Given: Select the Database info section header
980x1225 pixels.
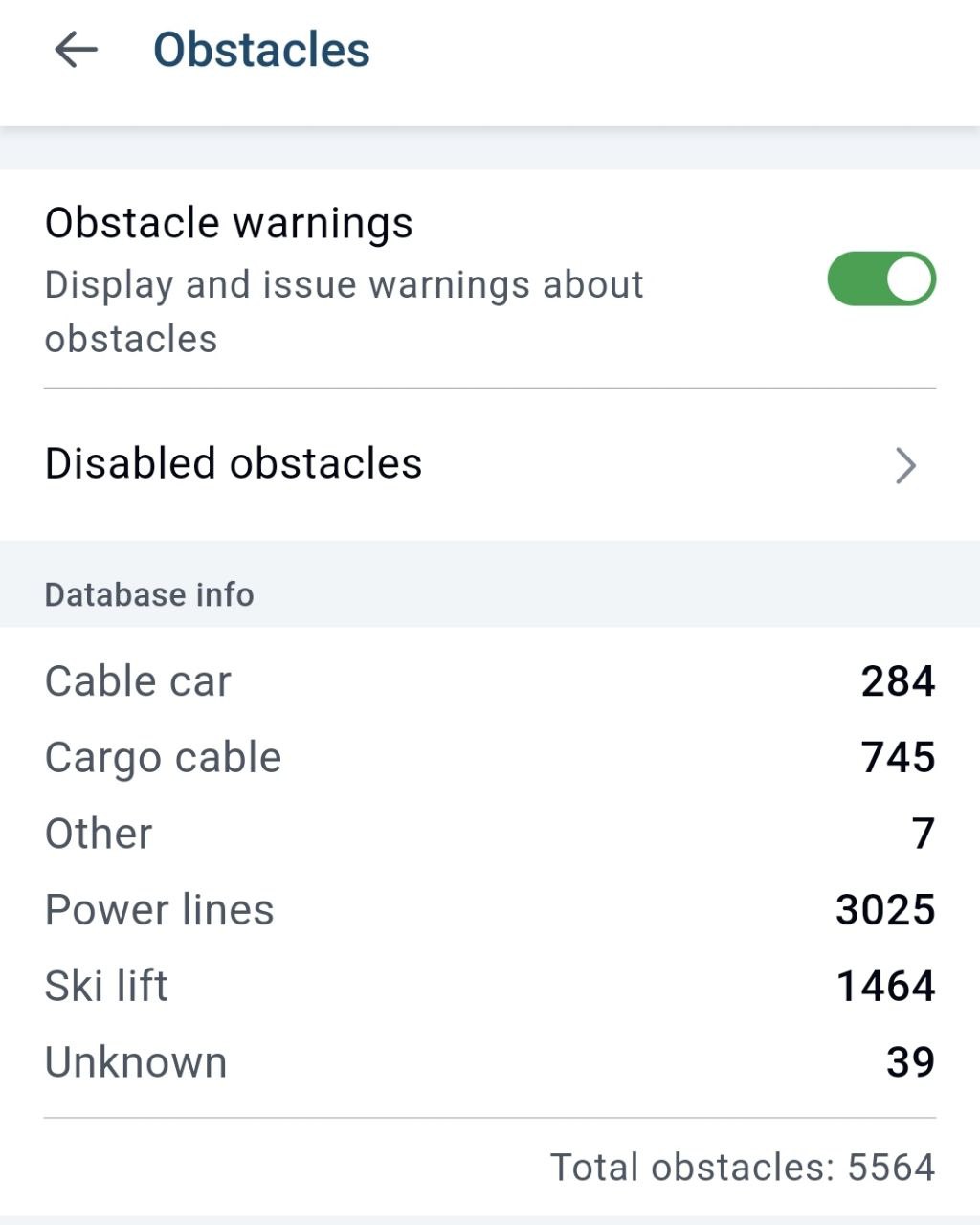Looking at the screenshot, I should coord(149,594).
